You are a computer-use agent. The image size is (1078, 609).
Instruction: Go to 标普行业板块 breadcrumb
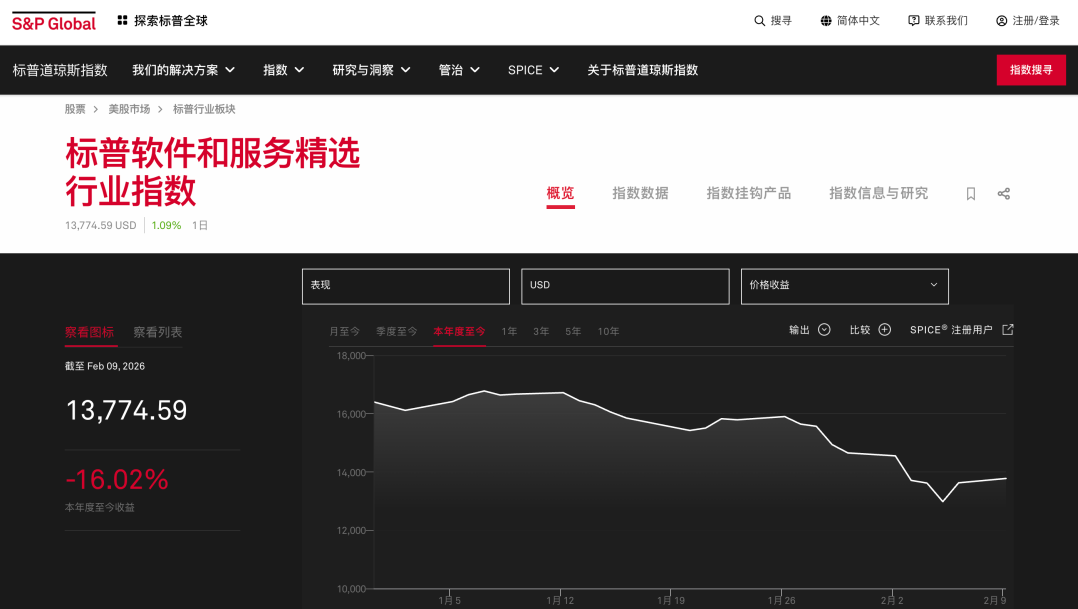(204, 109)
